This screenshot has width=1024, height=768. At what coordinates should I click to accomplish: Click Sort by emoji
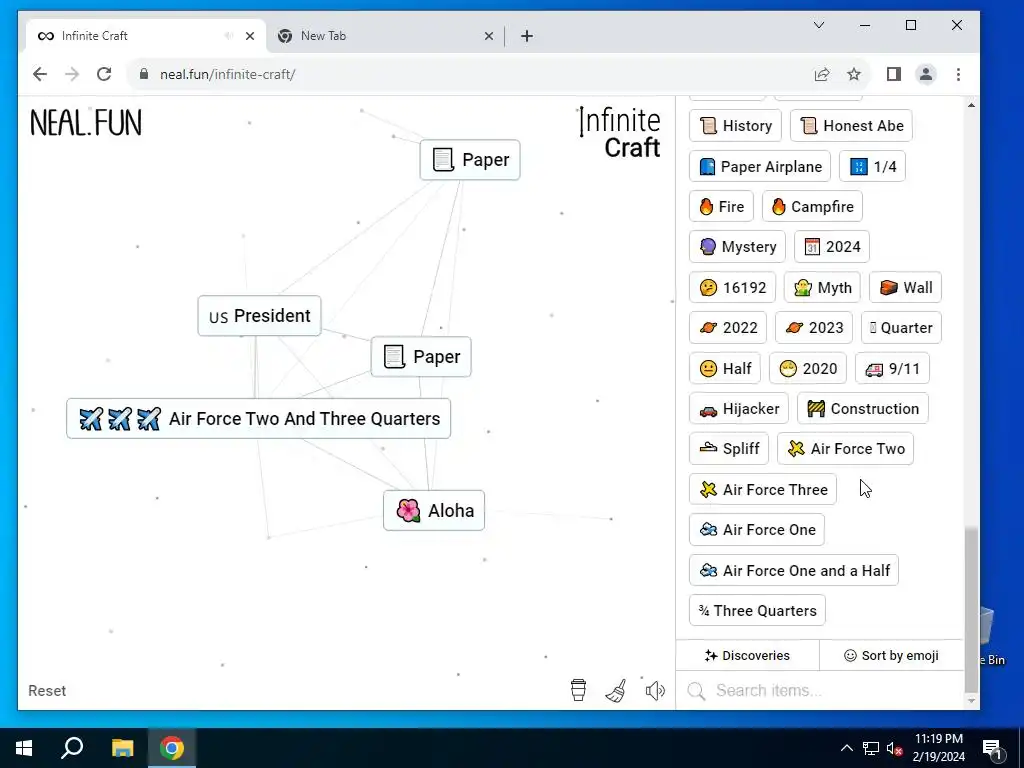[891, 655]
